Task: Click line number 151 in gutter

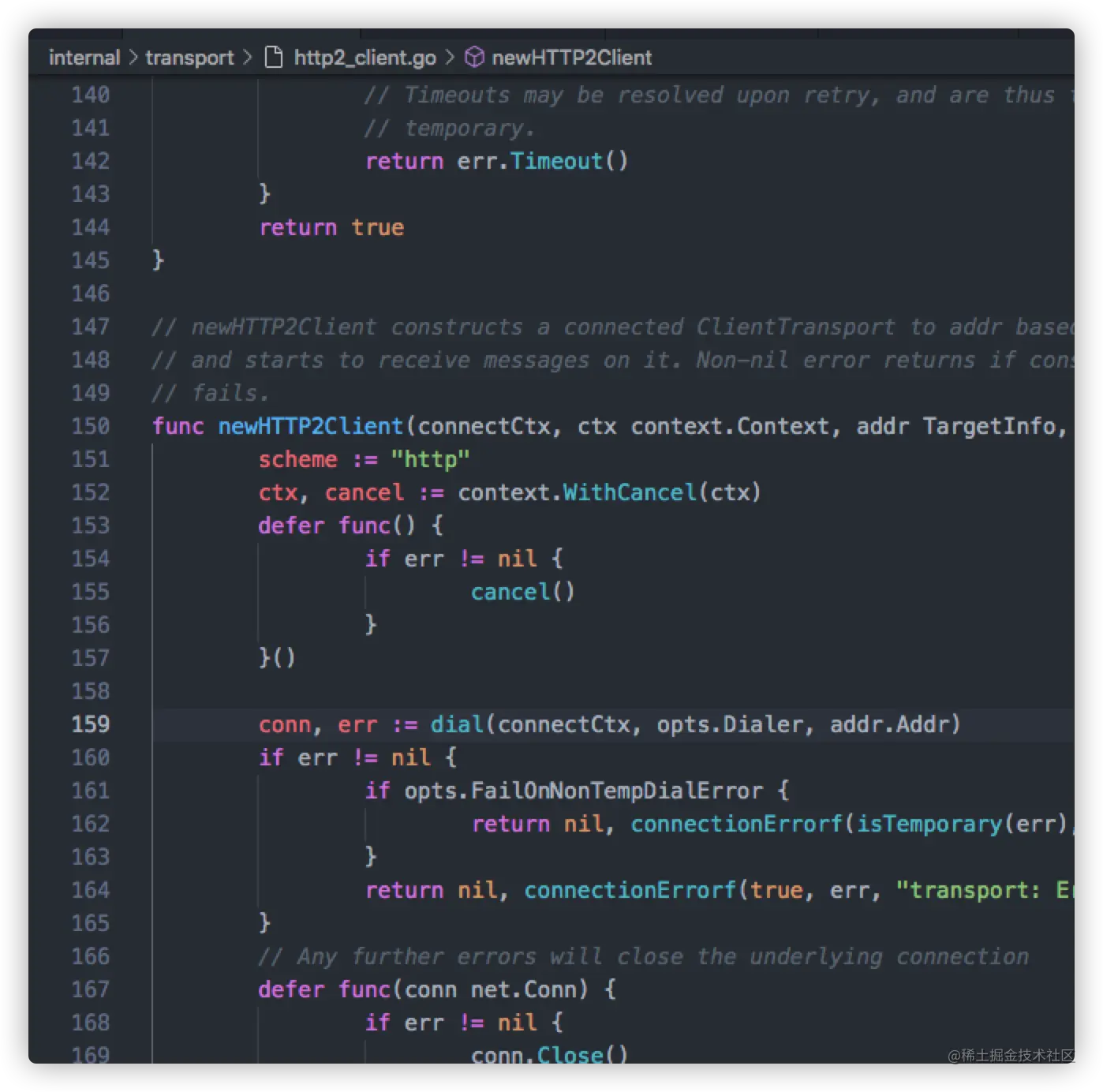Action: 91,459
